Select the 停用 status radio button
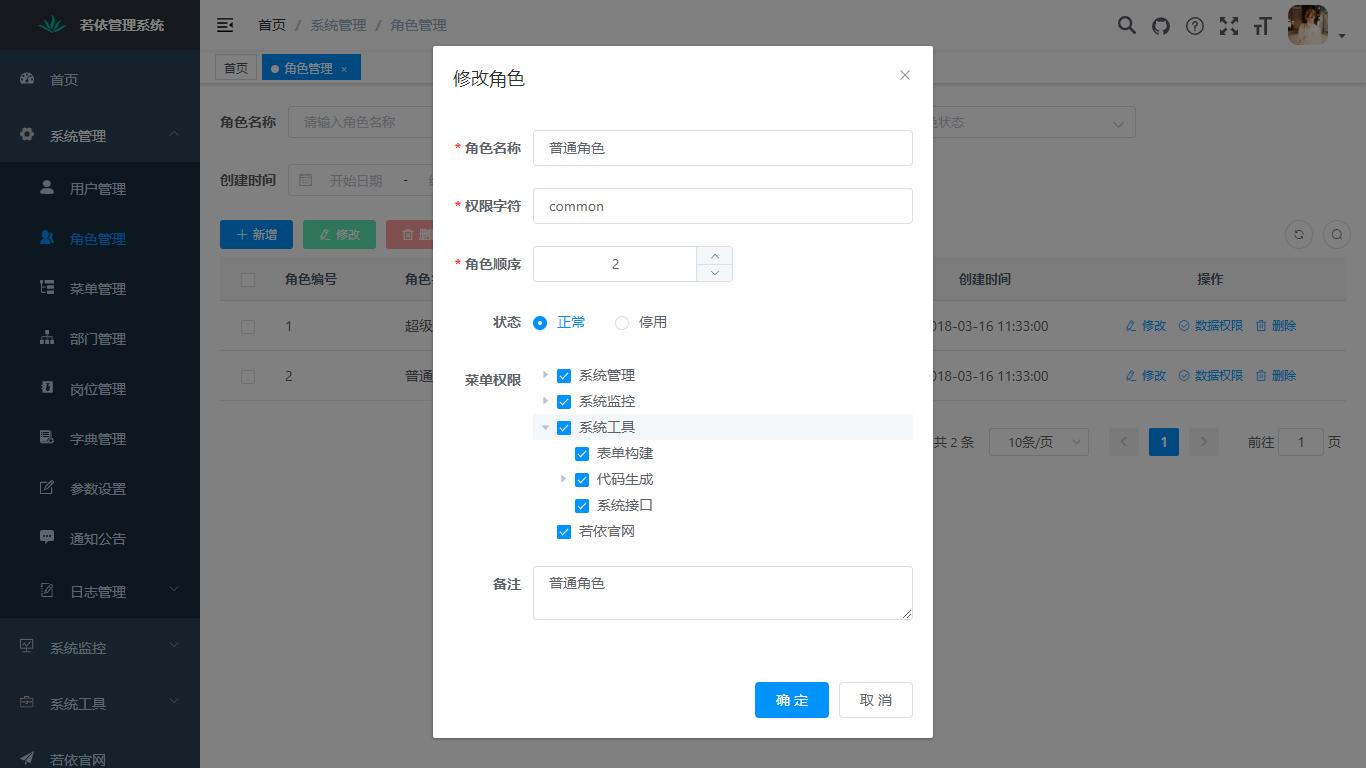Viewport: 1366px width, 768px height. (x=621, y=322)
